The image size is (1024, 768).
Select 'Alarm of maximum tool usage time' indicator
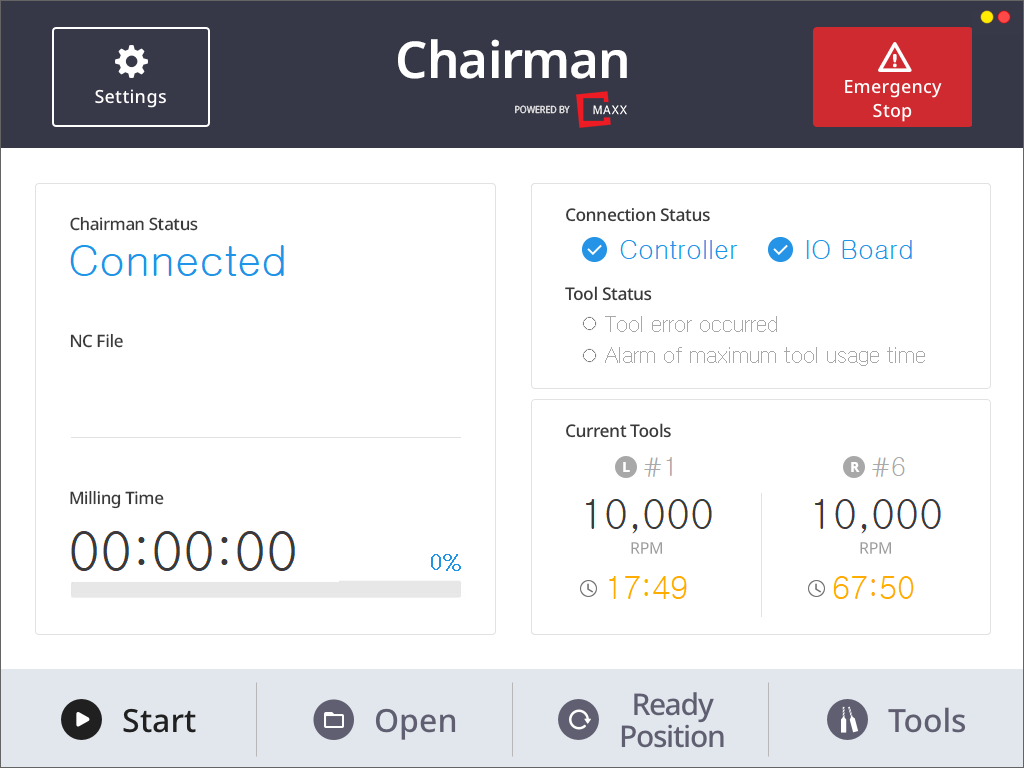pos(589,355)
